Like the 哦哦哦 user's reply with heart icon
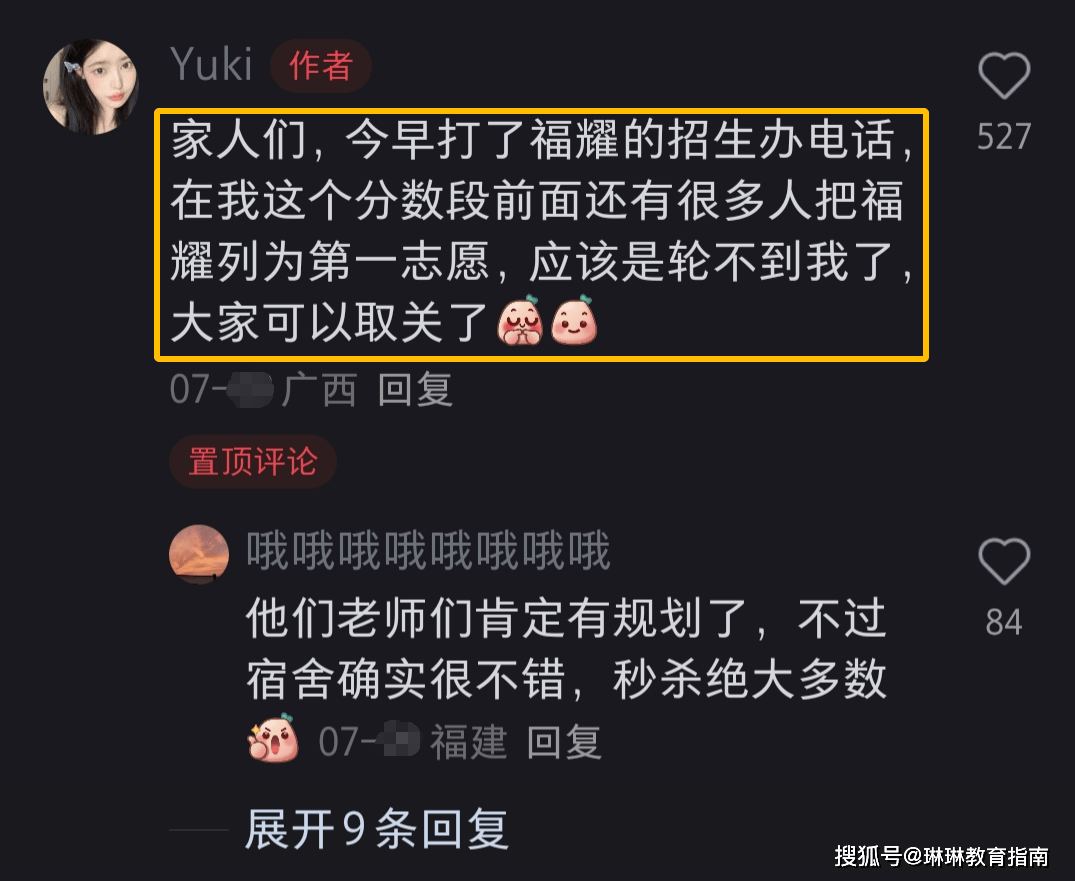 tap(1004, 562)
